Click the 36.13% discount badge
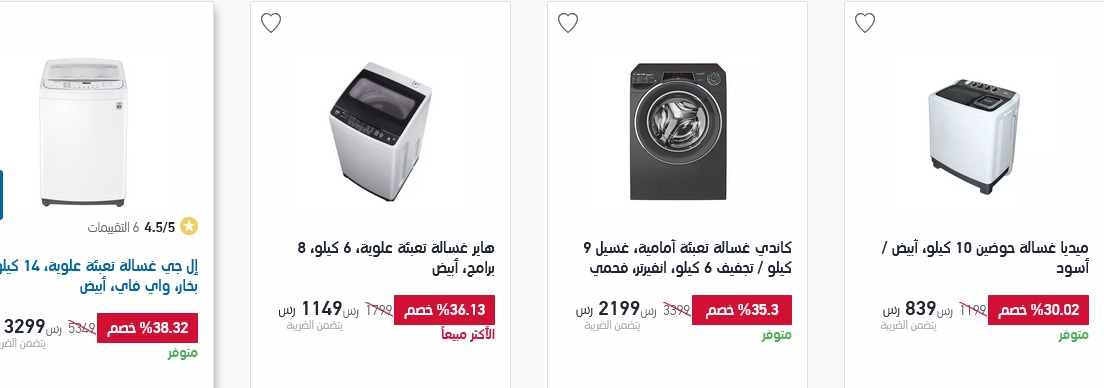This screenshot has height=388, width=1104. pyautogui.click(x=444, y=310)
